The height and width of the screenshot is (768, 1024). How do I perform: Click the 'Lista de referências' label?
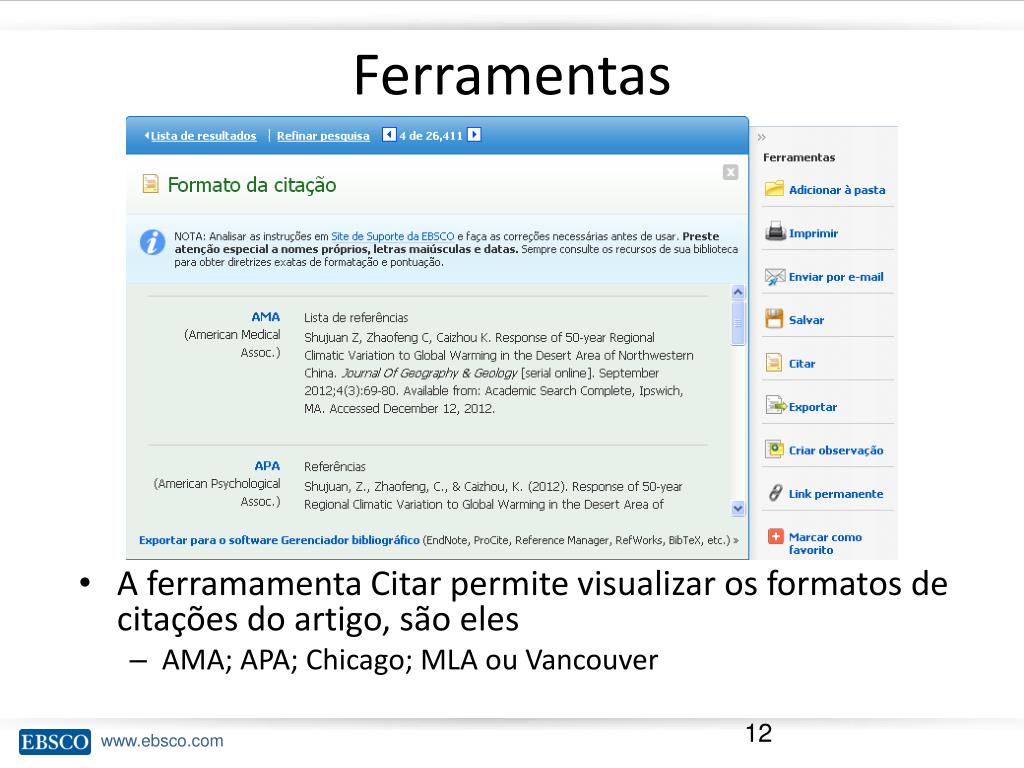click(356, 318)
